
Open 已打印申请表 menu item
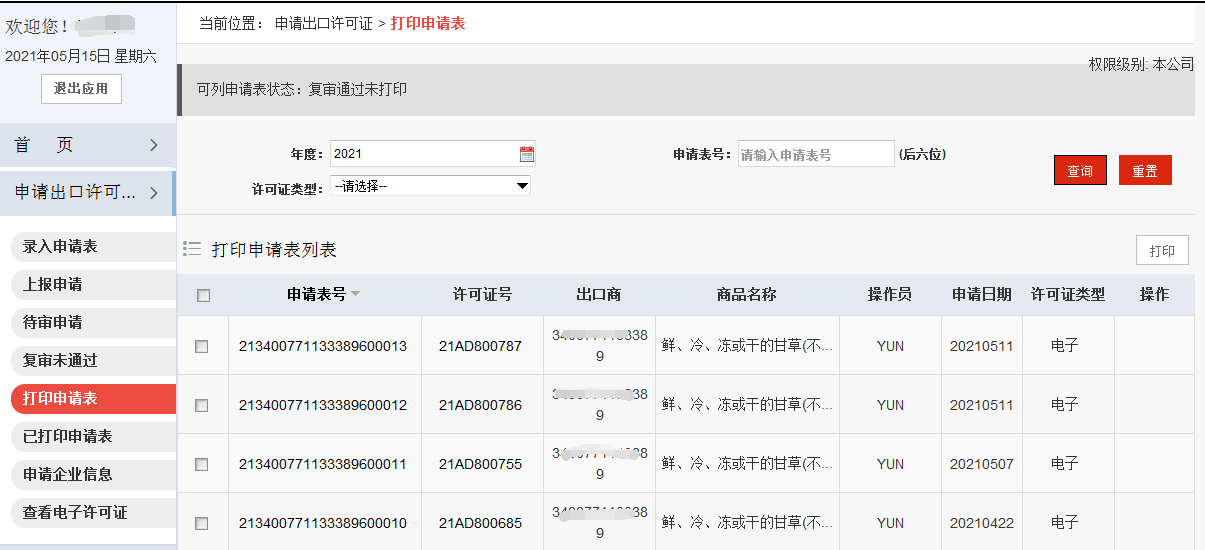point(93,436)
